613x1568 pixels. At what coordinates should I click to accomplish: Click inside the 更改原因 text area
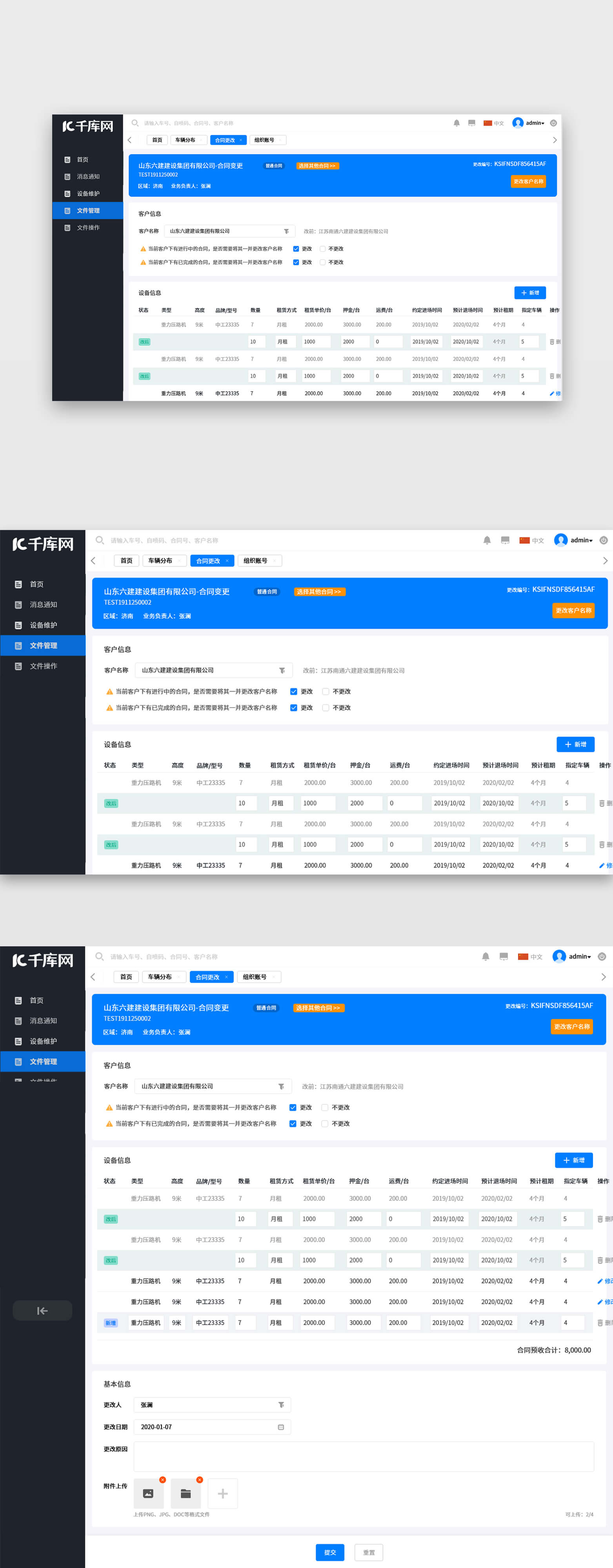364,1457
